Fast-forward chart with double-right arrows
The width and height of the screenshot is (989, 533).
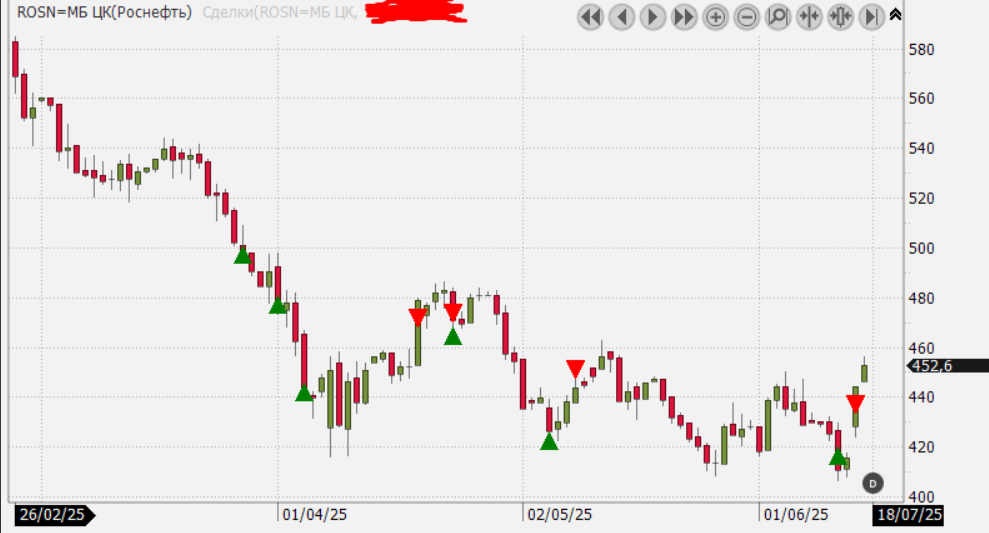pyautogui.click(x=684, y=17)
